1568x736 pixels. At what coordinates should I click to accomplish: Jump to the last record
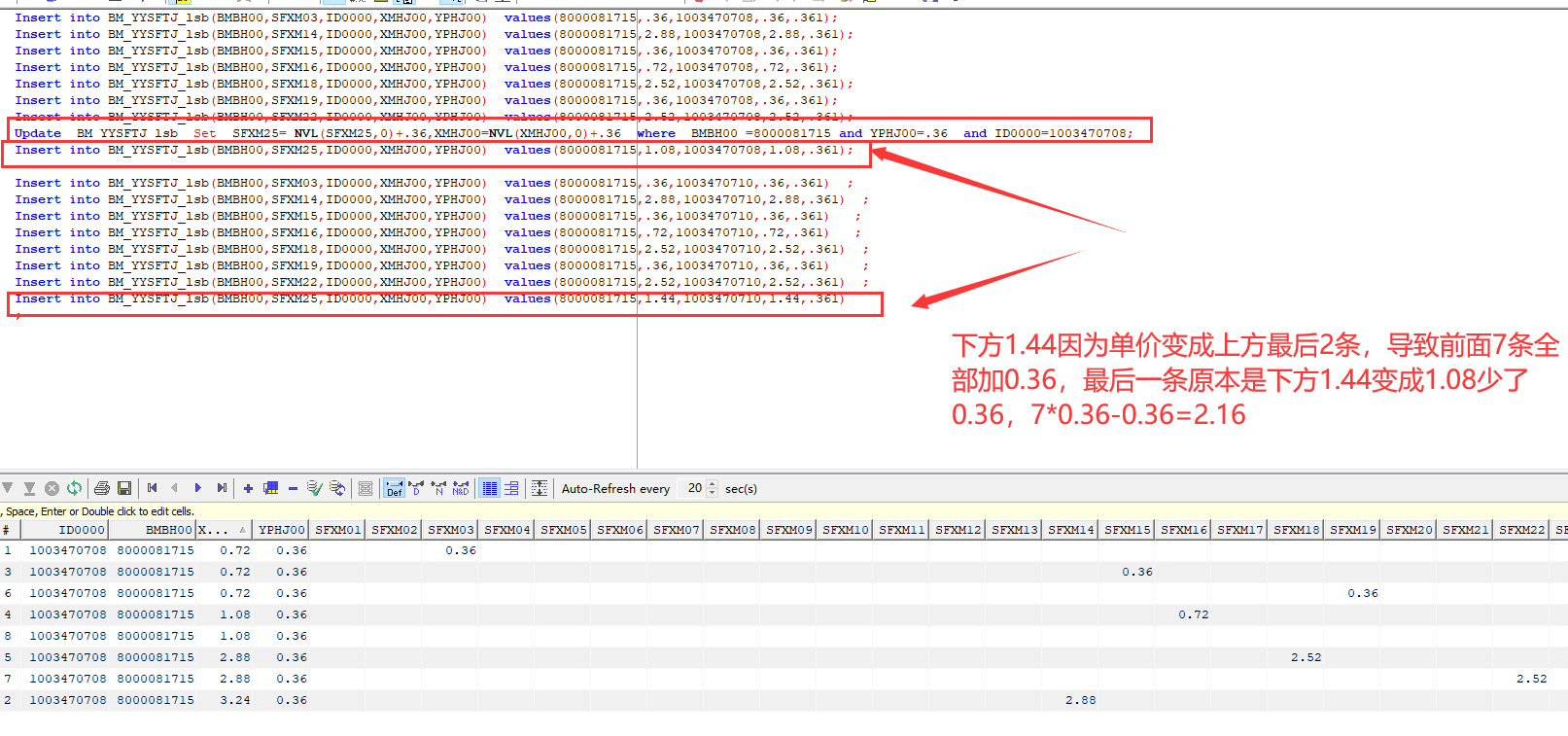click(222, 488)
